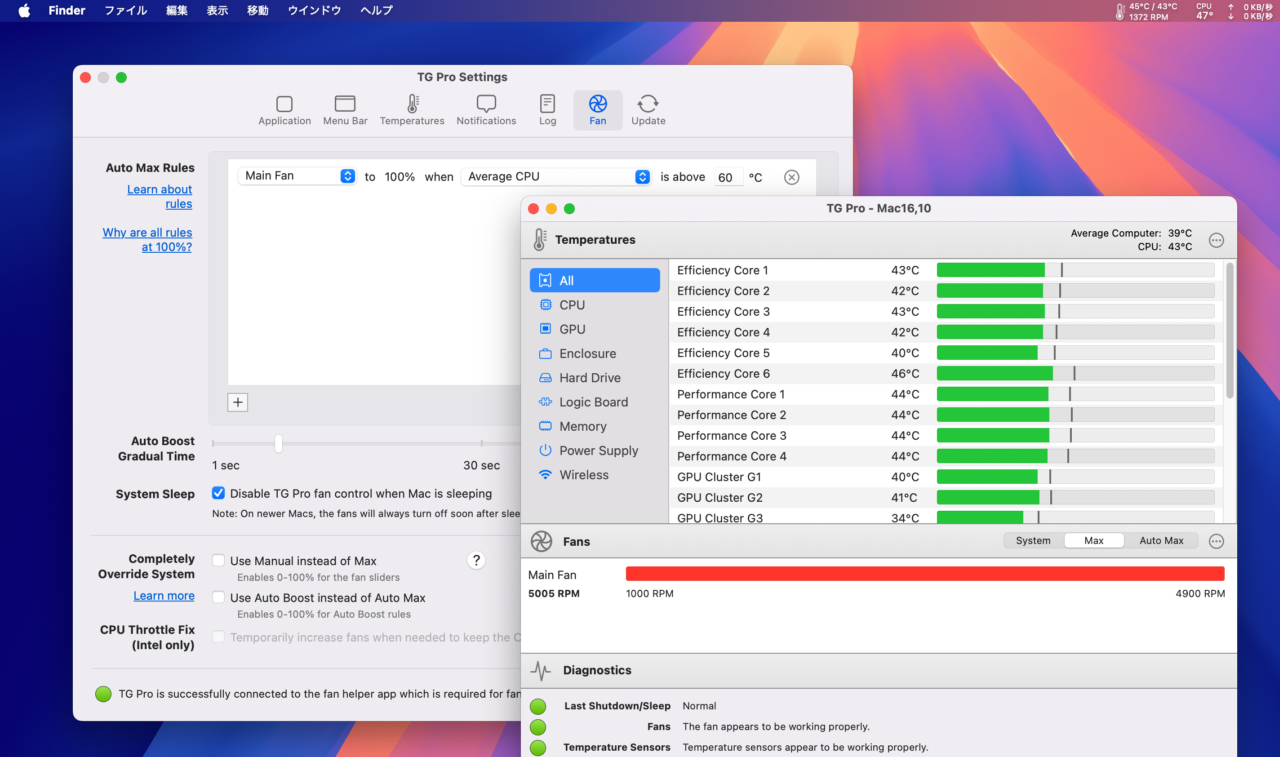1280x757 pixels.
Task: Open the Update settings tab
Action: [648, 110]
